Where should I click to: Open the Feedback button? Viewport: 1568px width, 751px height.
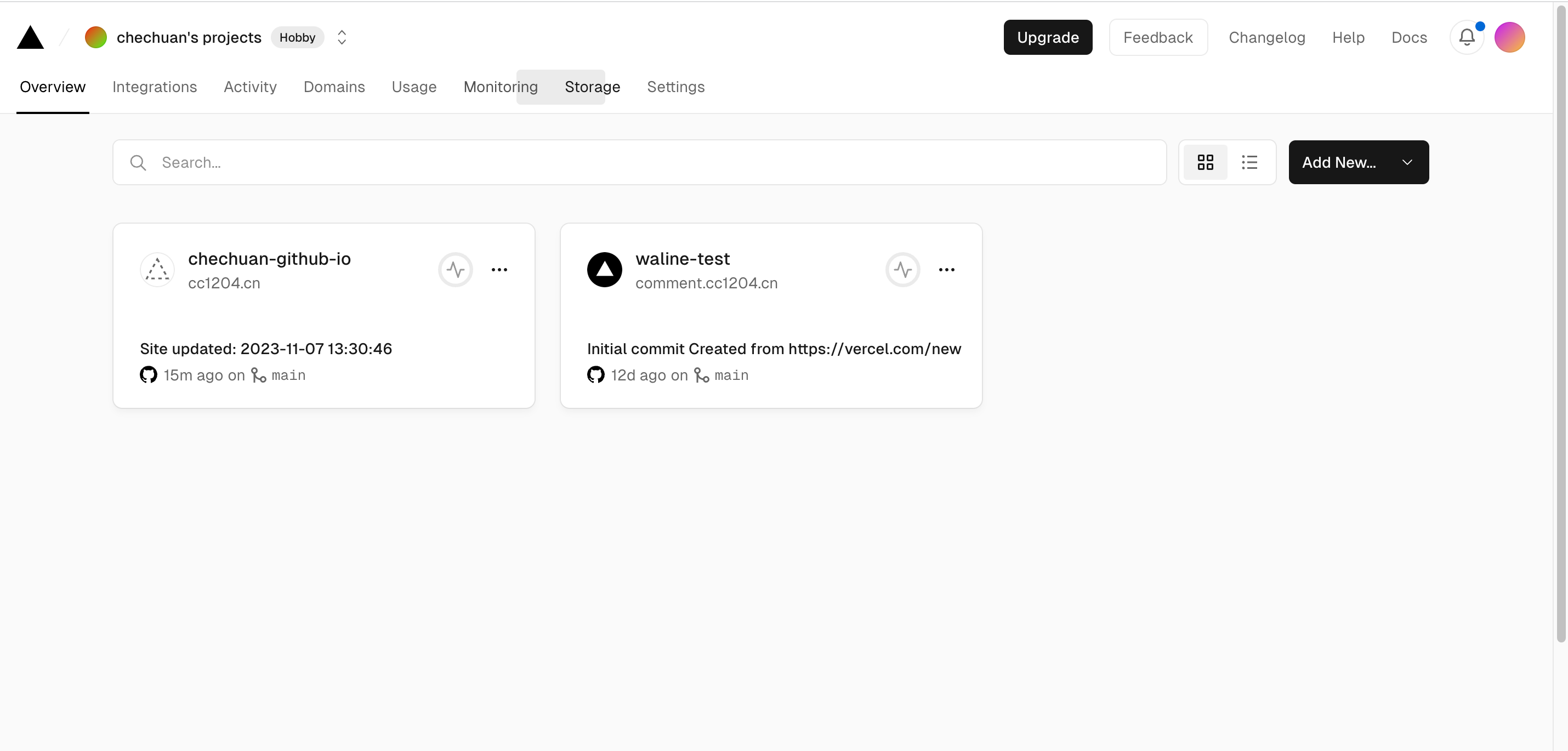1158,37
